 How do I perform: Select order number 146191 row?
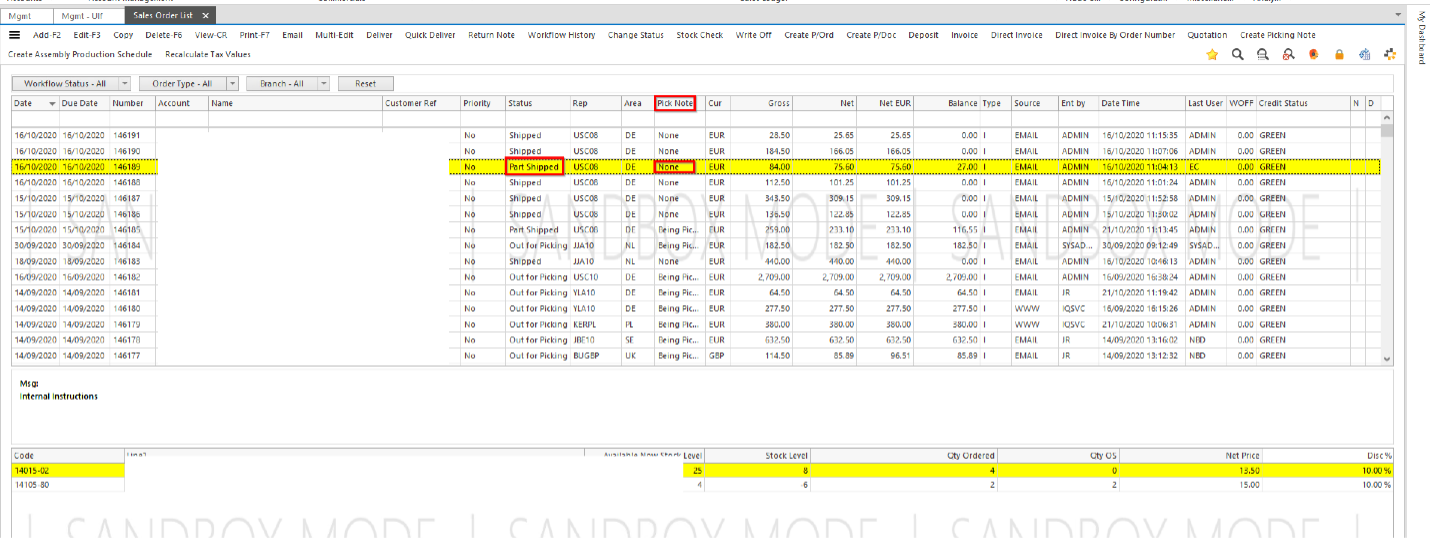pos(696,135)
